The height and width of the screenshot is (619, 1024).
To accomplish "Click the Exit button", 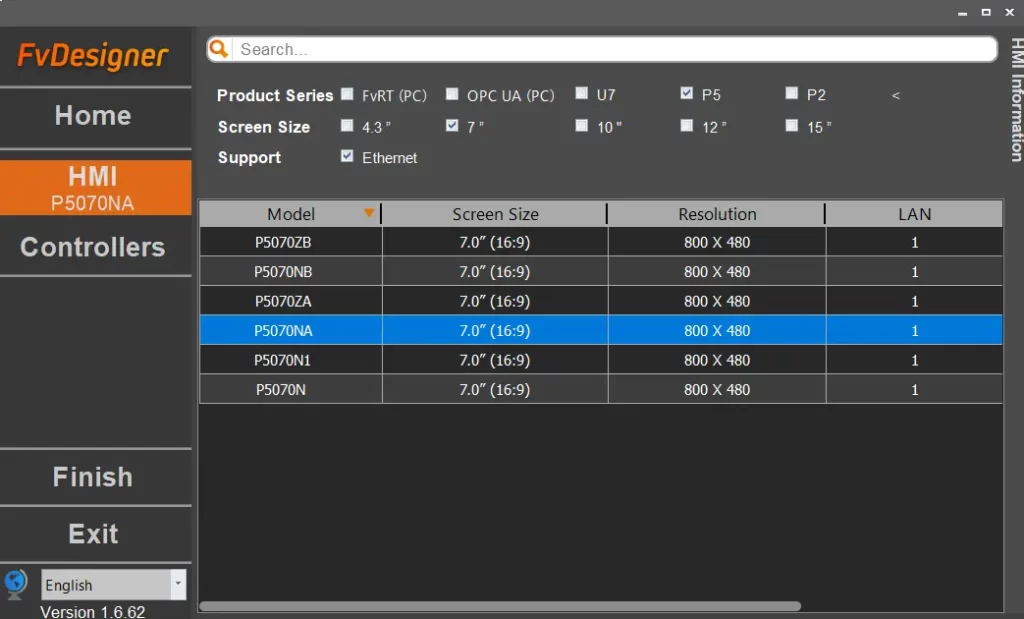I will [93, 534].
